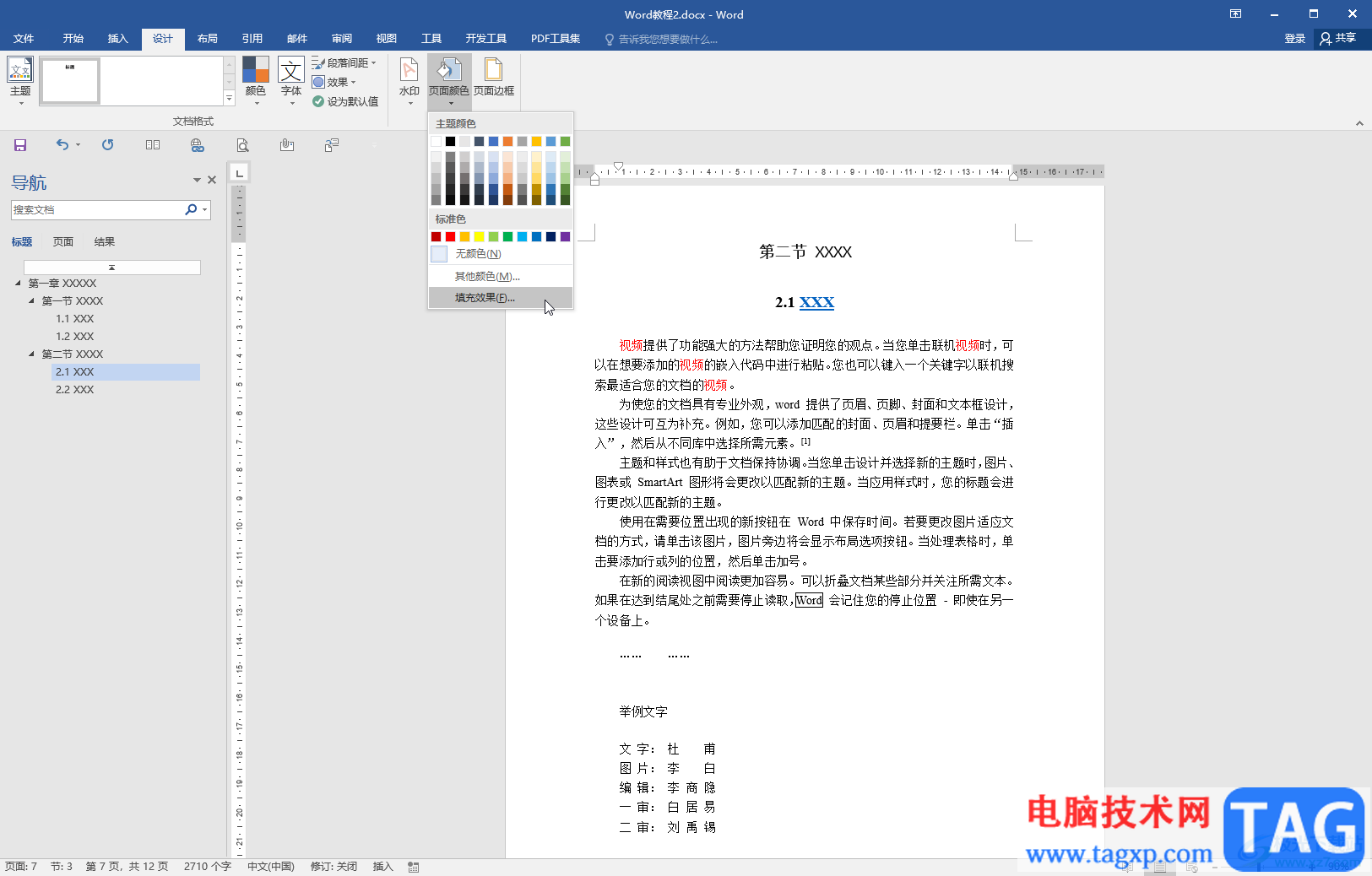This screenshot has height=876, width=1372.
Task: Select 无颜色(N) no color option
Action: click(x=500, y=253)
